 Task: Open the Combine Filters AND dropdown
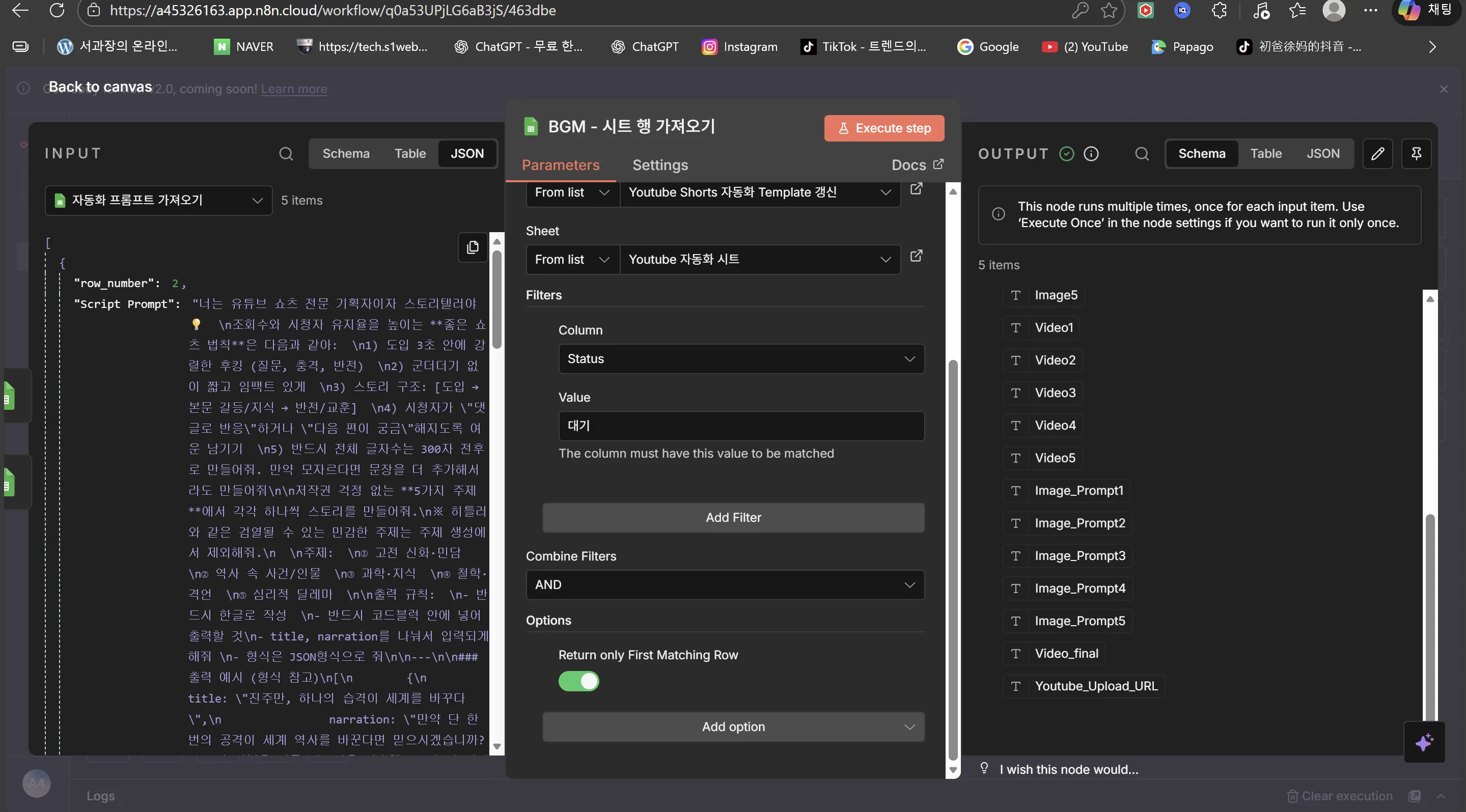pos(725,584)
